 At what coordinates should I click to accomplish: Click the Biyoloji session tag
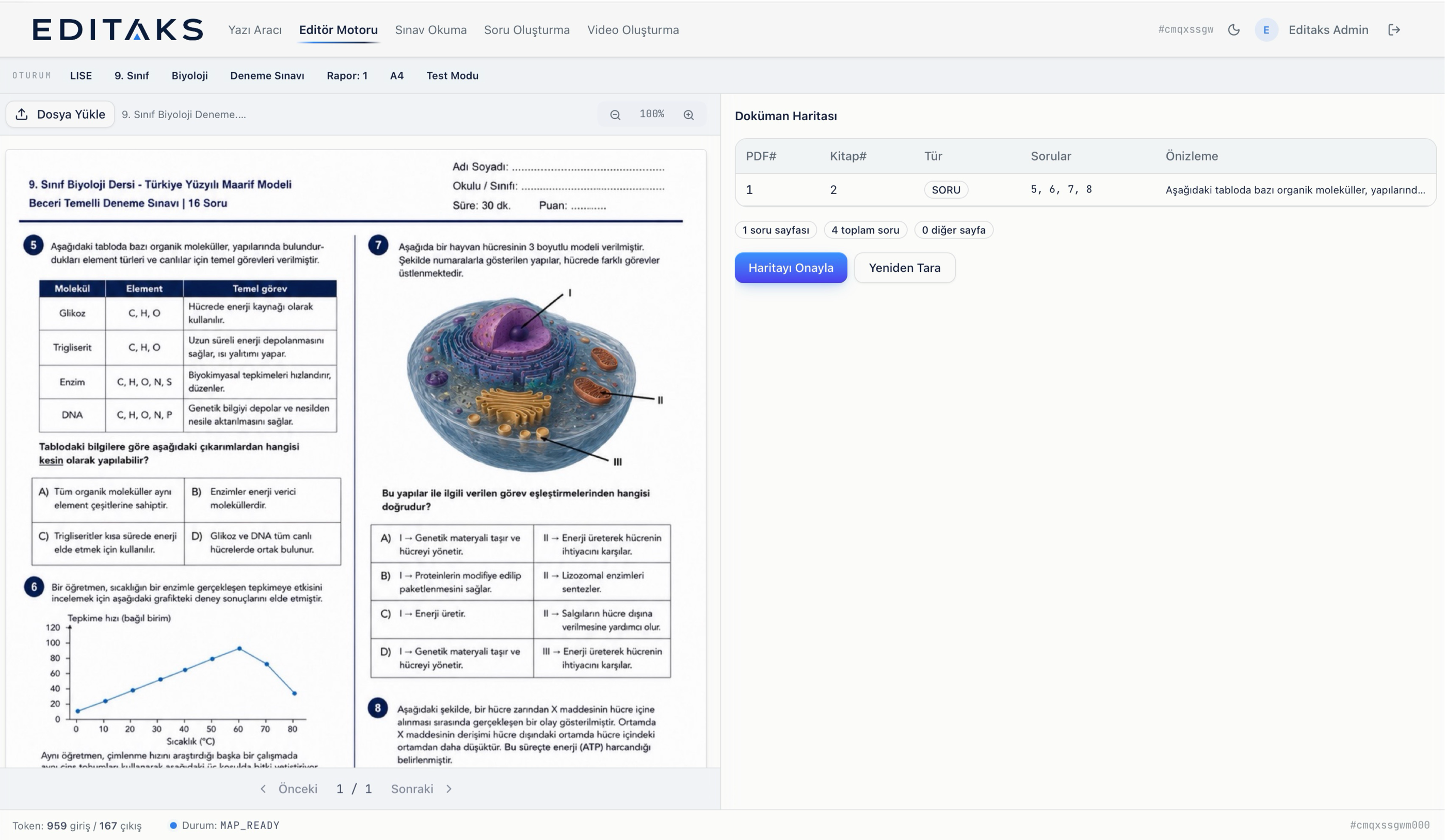(189, 76)
